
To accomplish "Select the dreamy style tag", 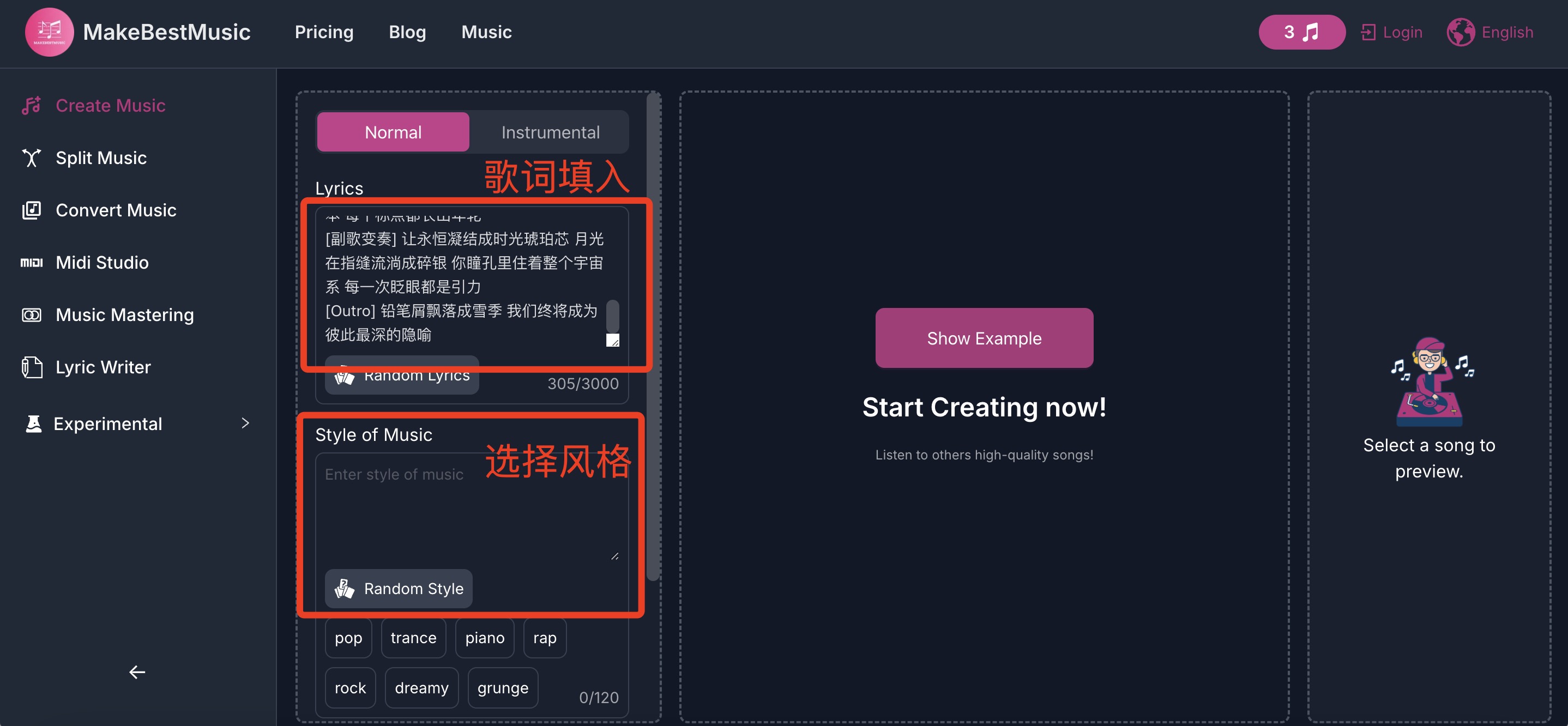I will (421, 688).
